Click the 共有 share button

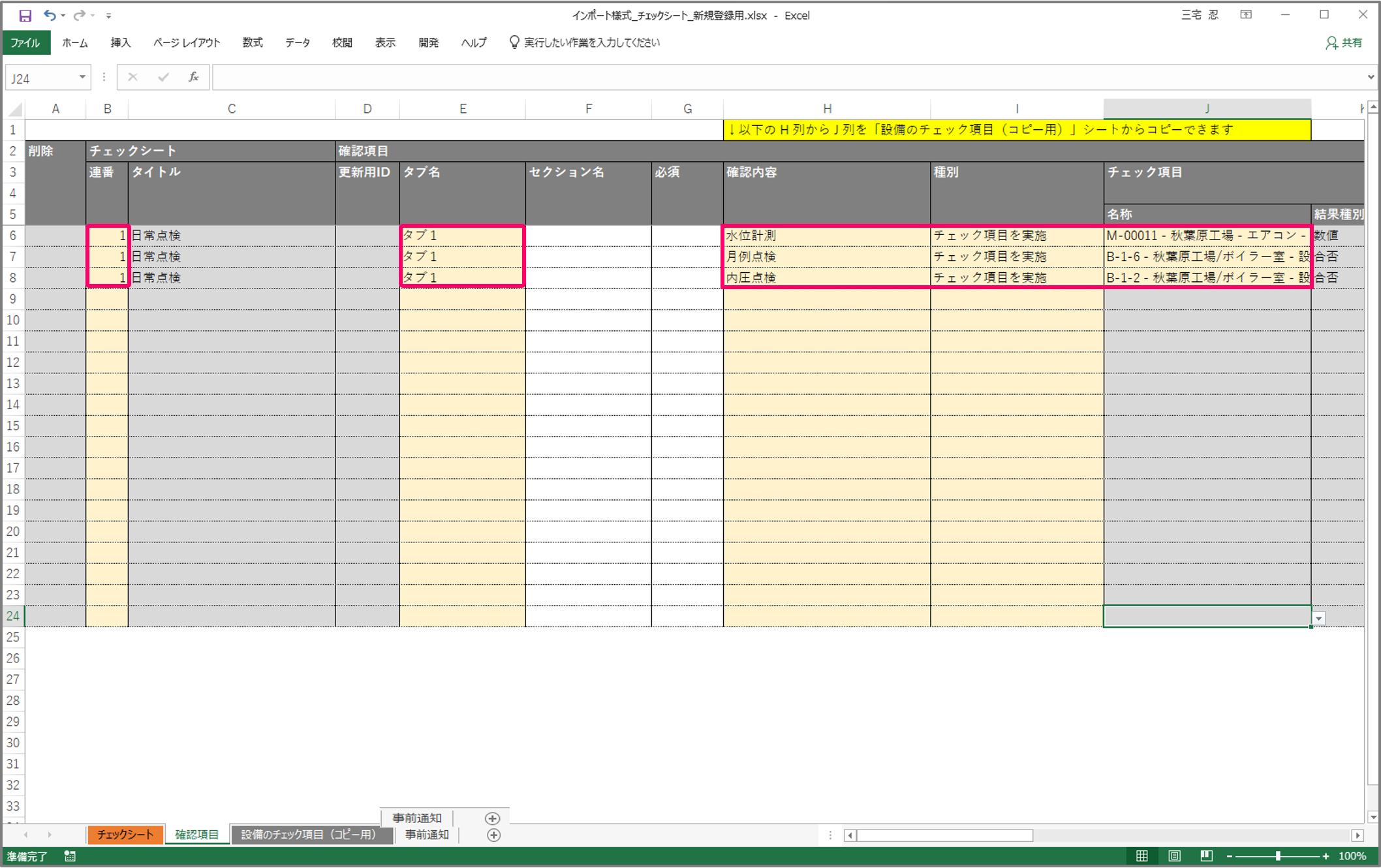(1344, 43)
